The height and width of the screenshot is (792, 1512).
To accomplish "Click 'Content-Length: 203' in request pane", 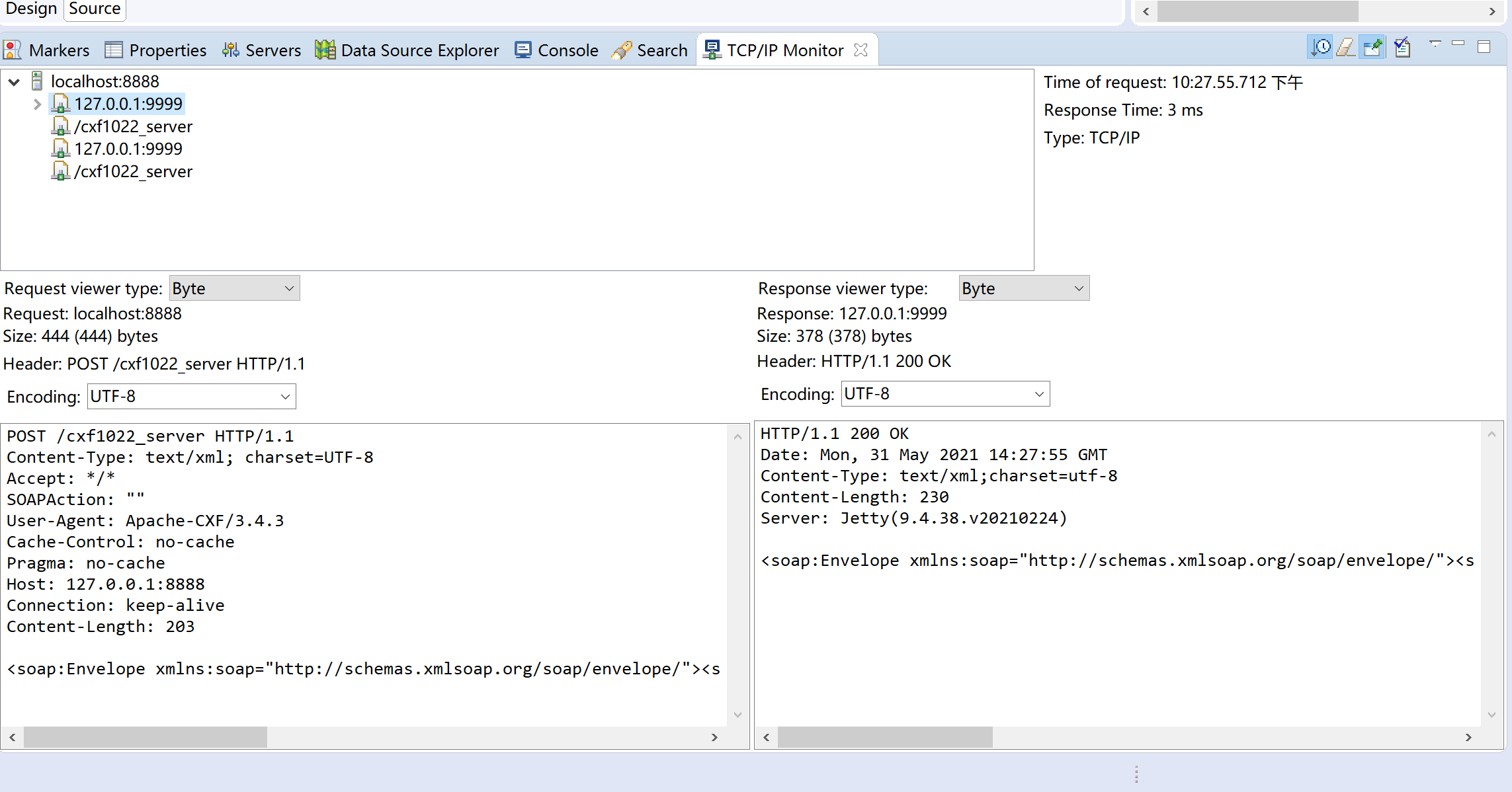I will click(101, 627).
